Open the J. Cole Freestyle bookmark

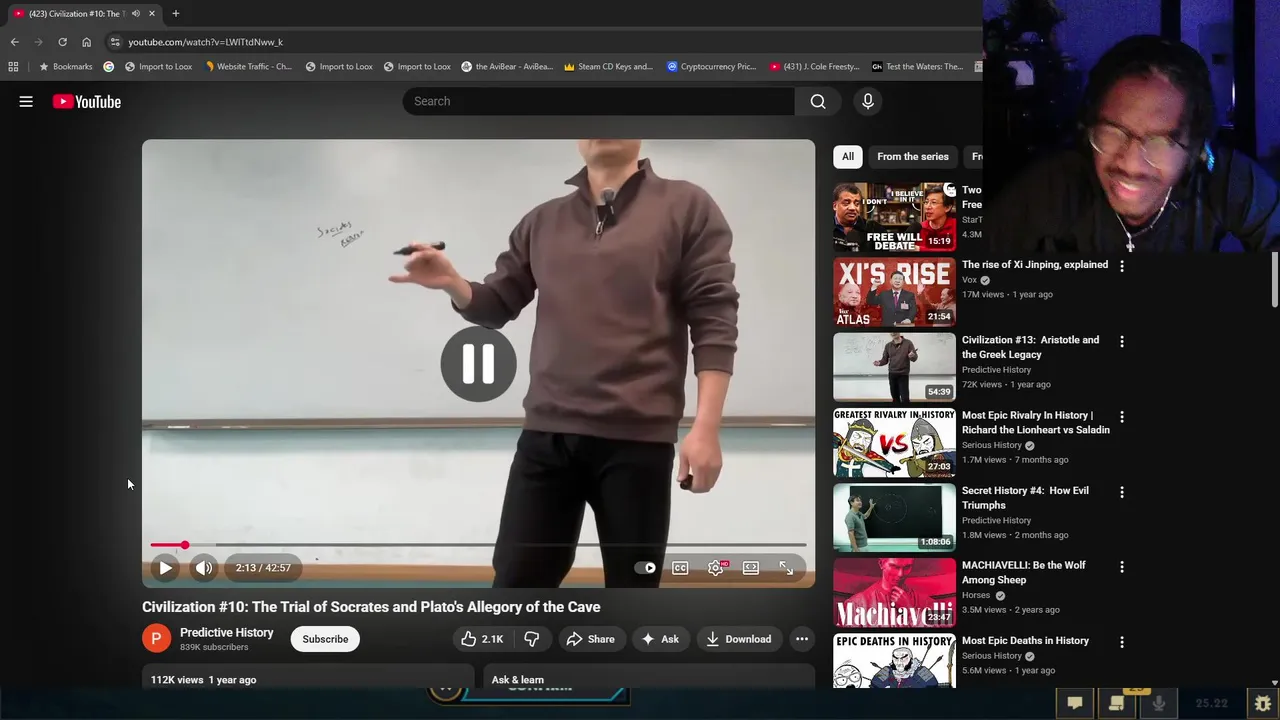pos(814,67)
